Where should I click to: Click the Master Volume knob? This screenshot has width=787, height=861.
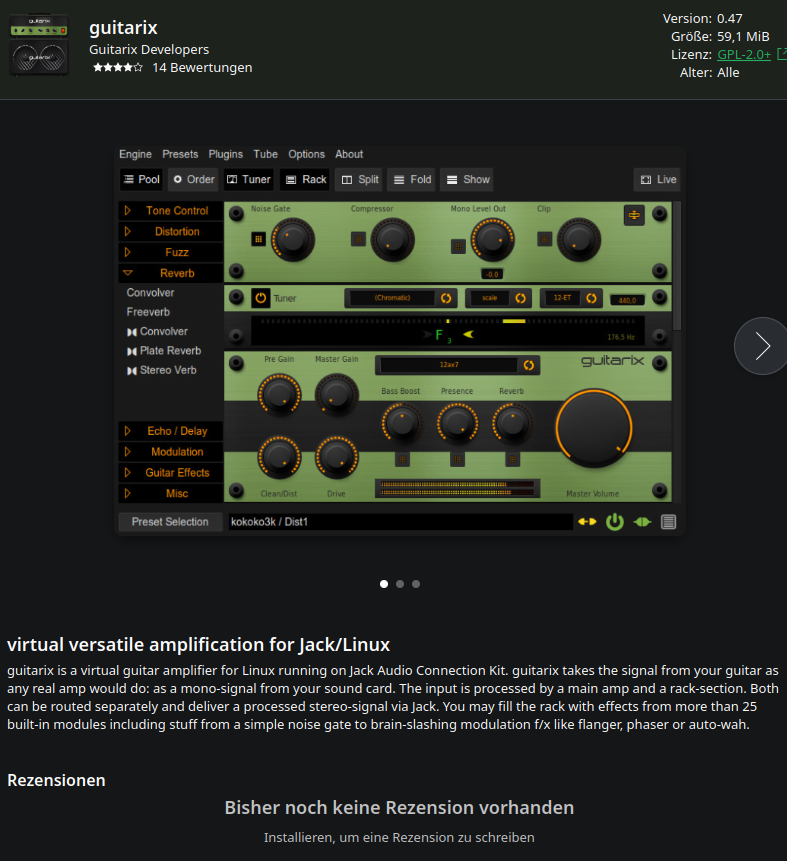[594, 428]
